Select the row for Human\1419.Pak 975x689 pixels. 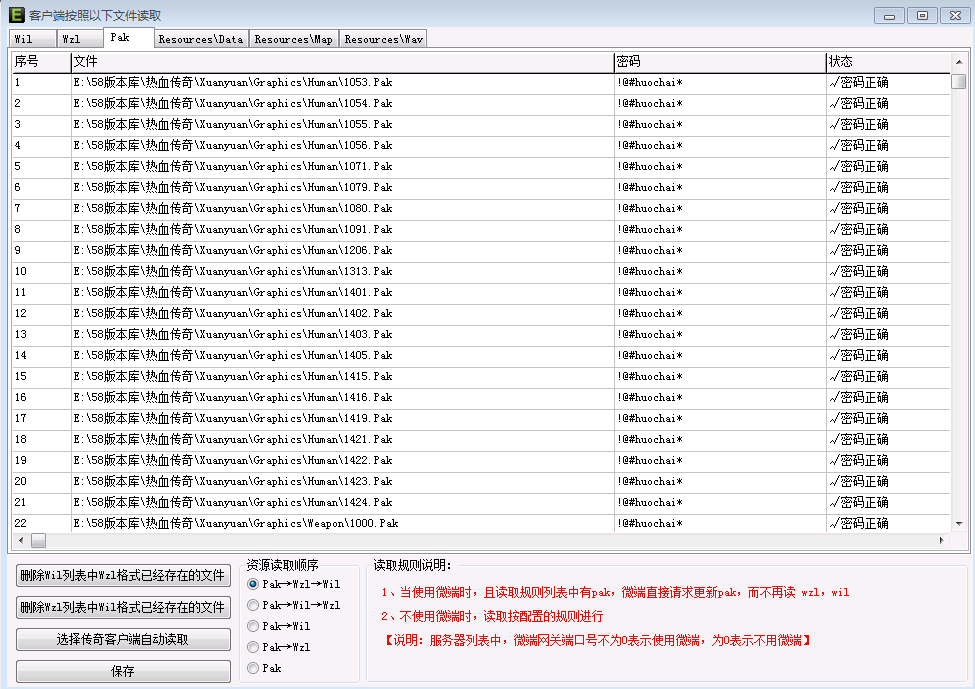pos(481,419)
